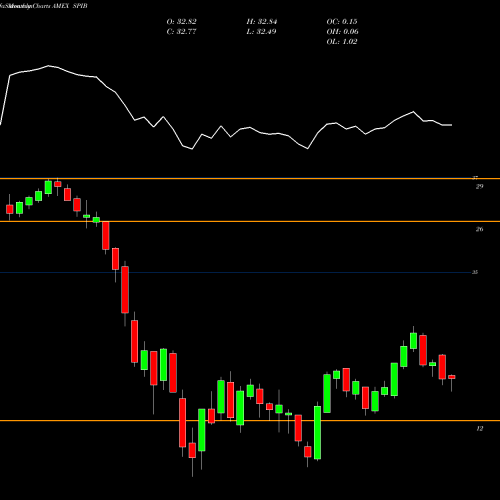This screenshot has width=500, height=500.
Task: Click the "OL: 1.02" reading
Action: pyautogui.click(x=342, y=42)
